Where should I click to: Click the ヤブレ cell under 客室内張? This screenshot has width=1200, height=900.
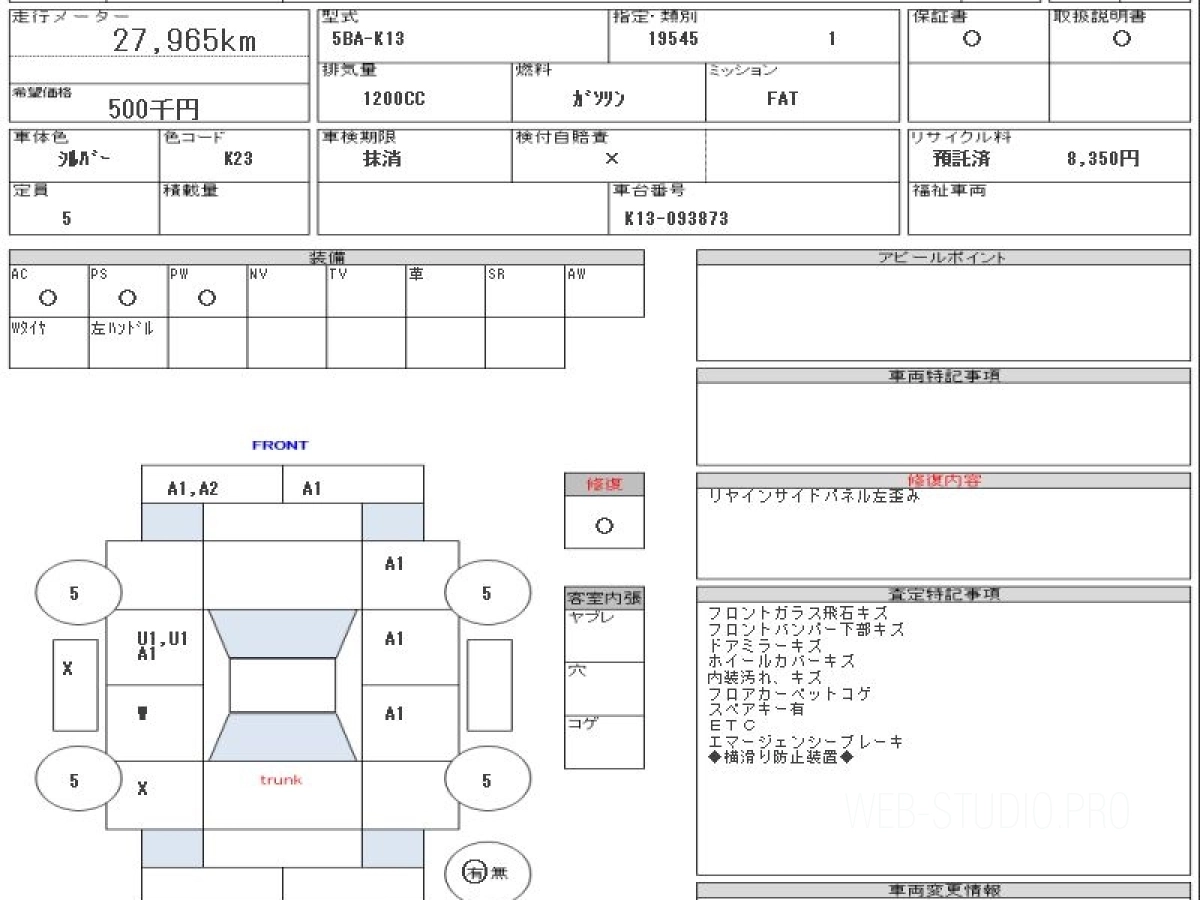point(604,635)
